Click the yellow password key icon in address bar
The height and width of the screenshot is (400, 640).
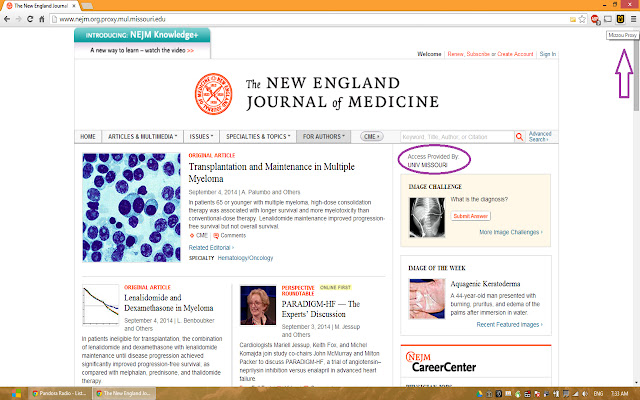coord(573,19)
